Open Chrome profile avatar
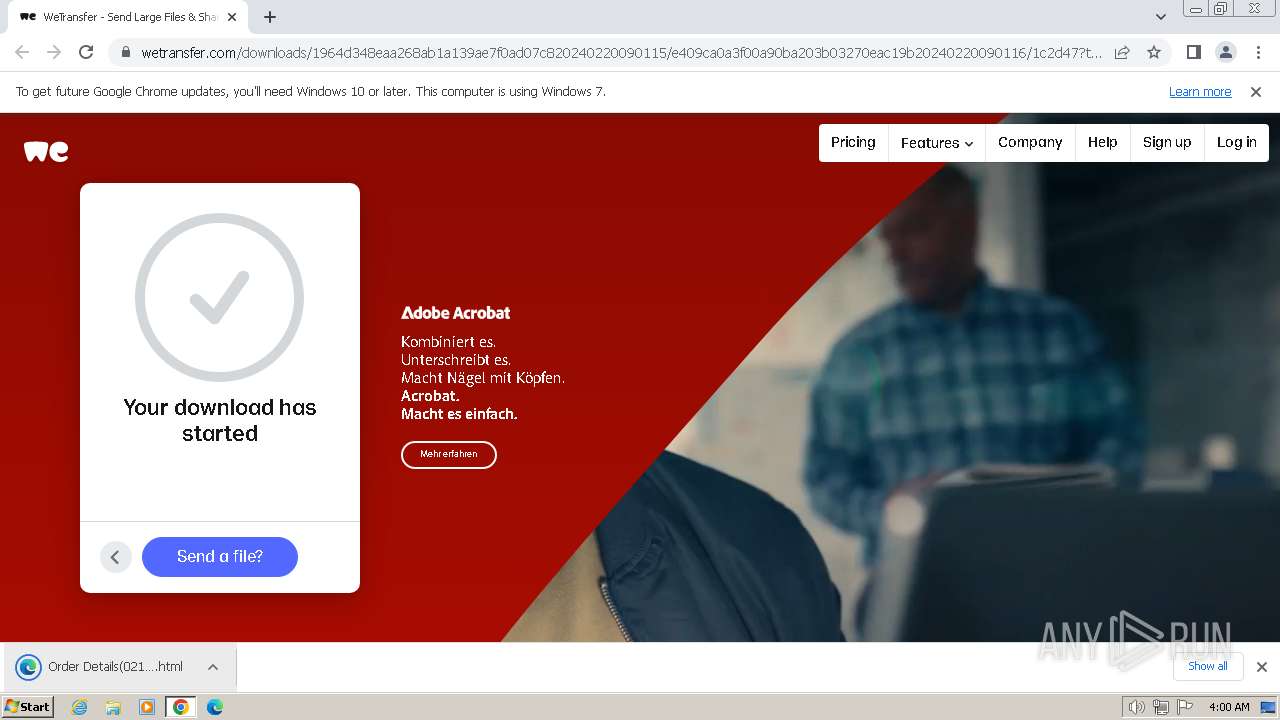Viewport: 1280px width, 720px height. 1226,52
